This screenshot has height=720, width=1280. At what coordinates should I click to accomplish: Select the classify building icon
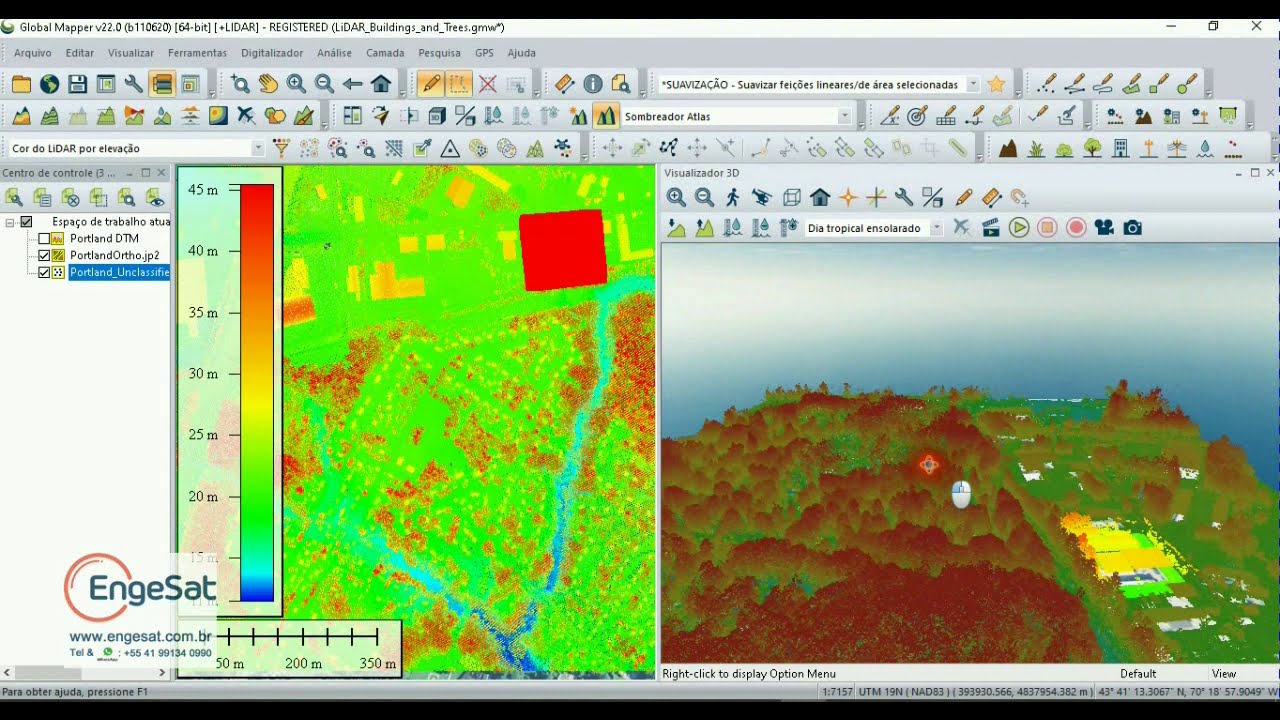[x=1120, y=148]
